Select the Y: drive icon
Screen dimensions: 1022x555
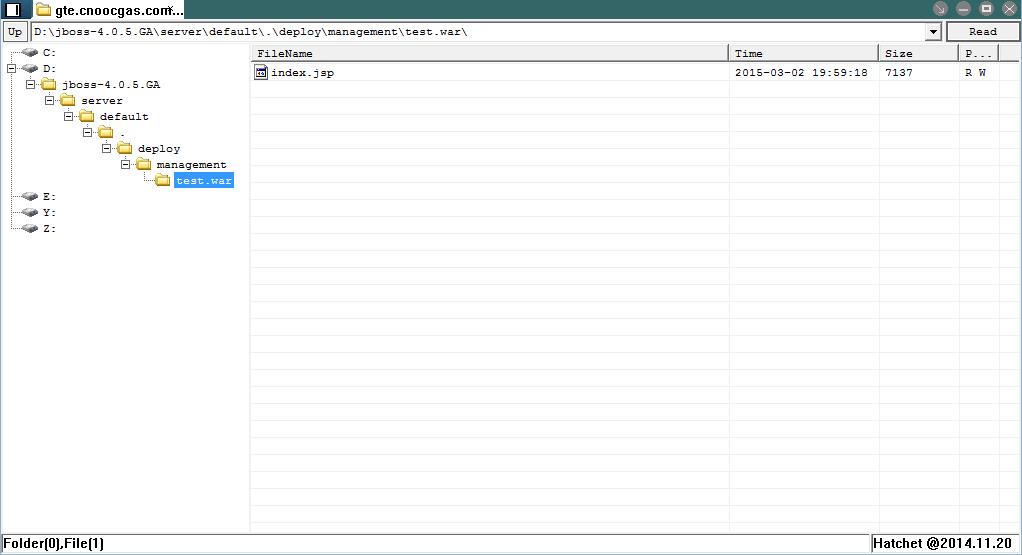29,212
